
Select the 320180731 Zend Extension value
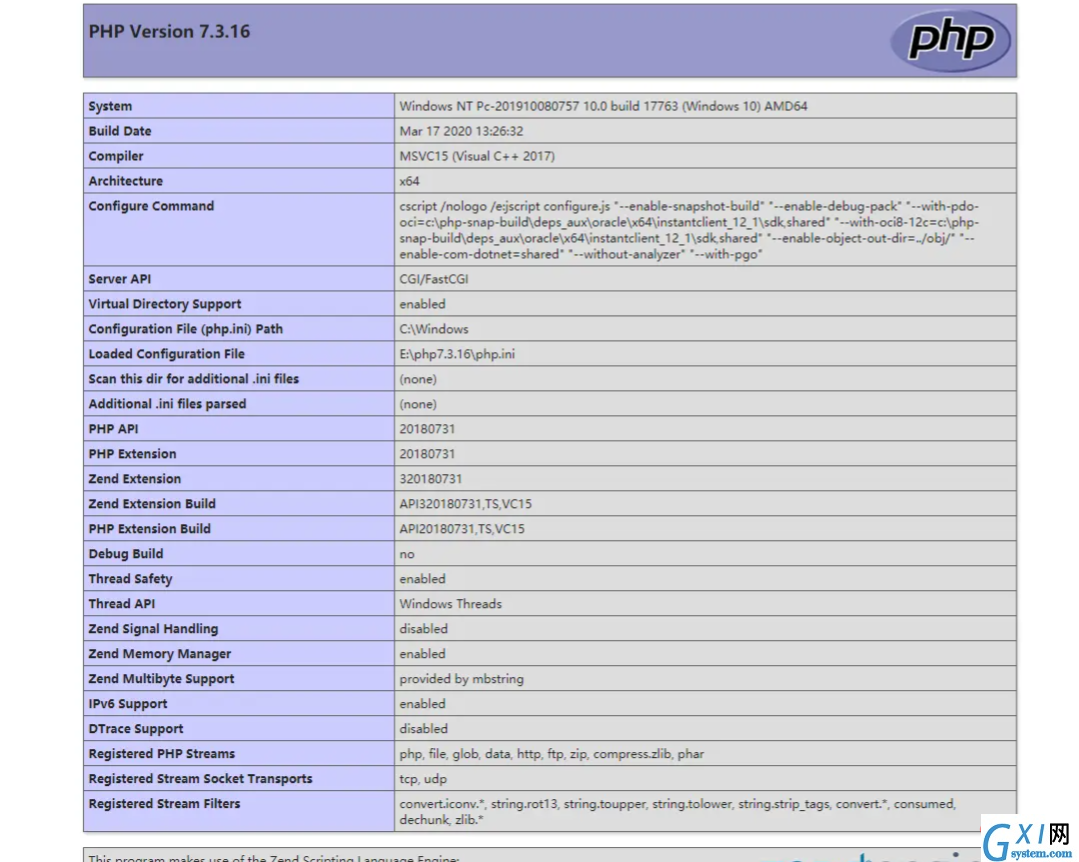point(430,479)
